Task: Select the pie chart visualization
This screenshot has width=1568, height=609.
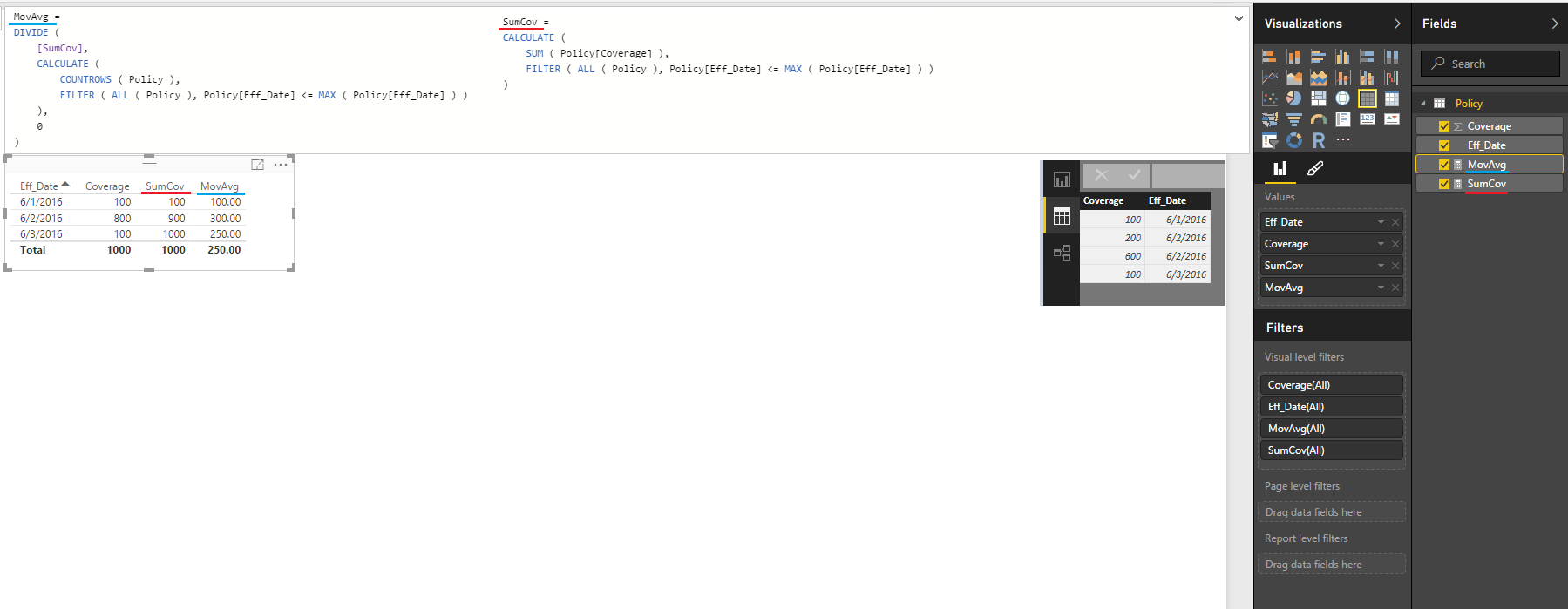Action: coord(1293,98)
